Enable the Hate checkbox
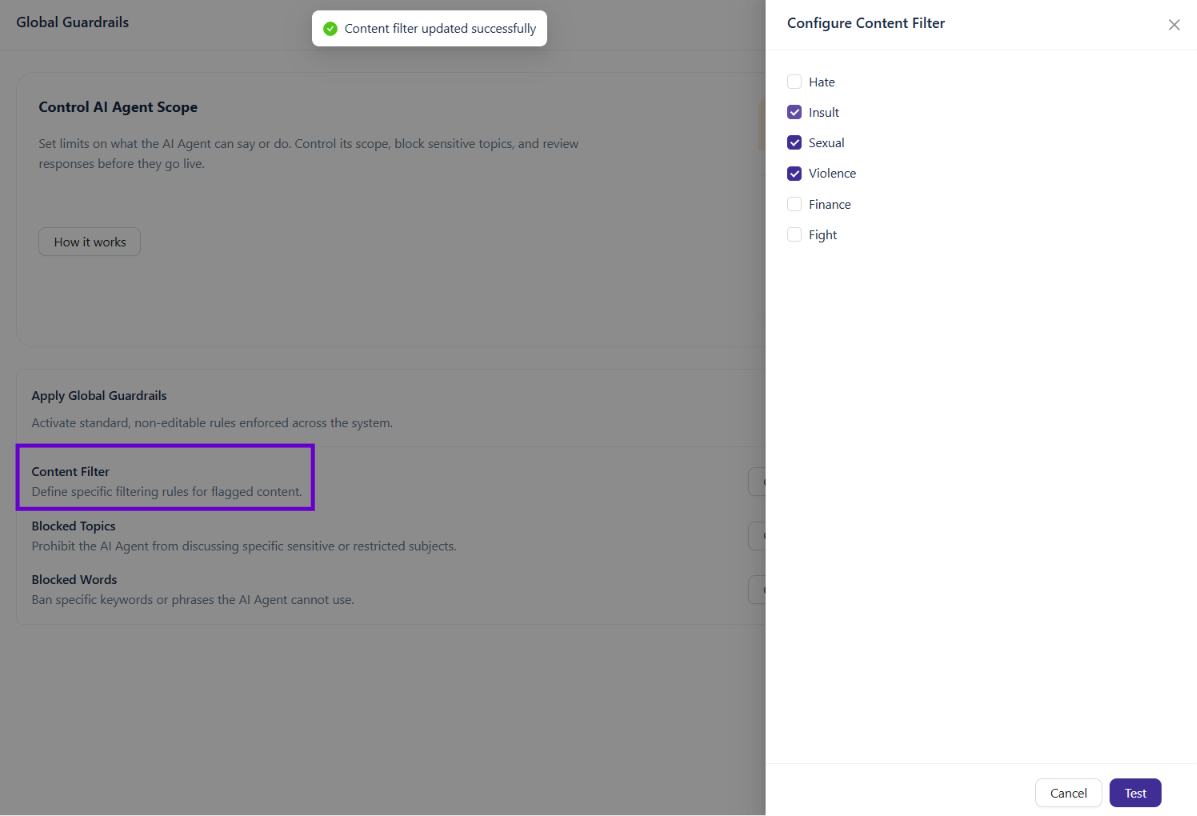The width and height of the screenshot is (1197, 816). pyautogui.click(x=794, y=82)
